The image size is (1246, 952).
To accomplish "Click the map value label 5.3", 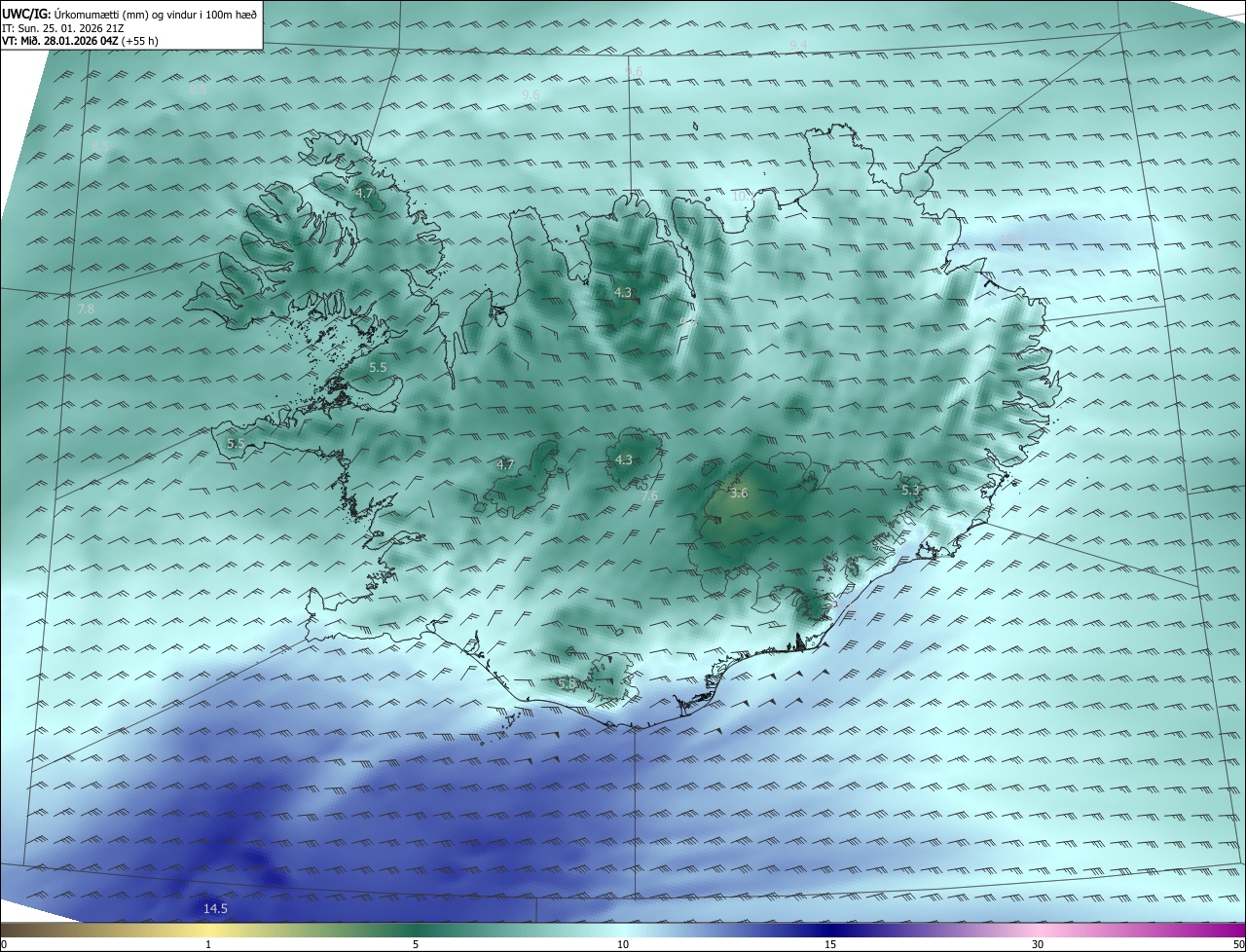I will [911, 491].
